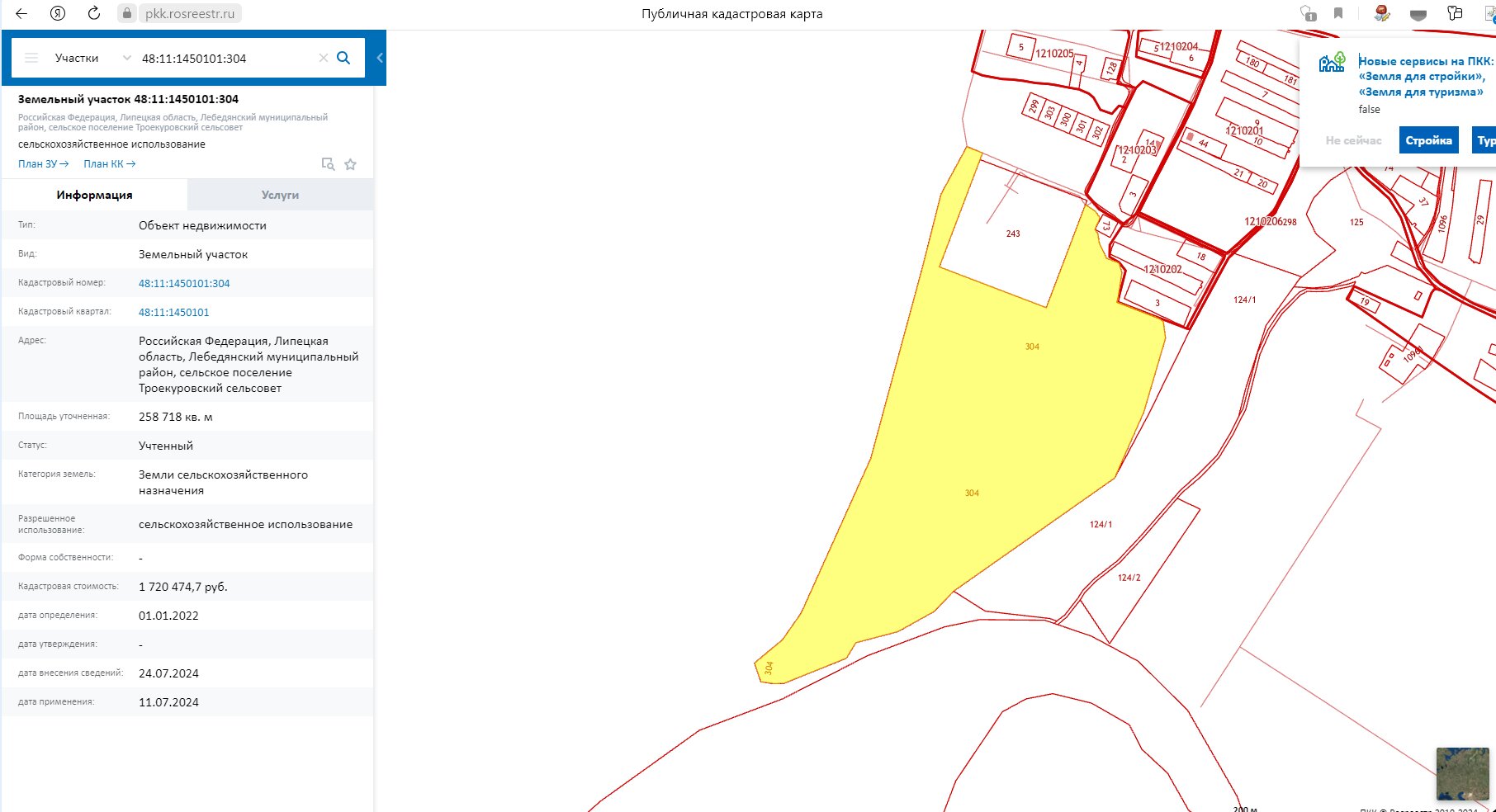Click the cadastral number search field
This screenshot has width=1496, height=812.
pos(225,58)
